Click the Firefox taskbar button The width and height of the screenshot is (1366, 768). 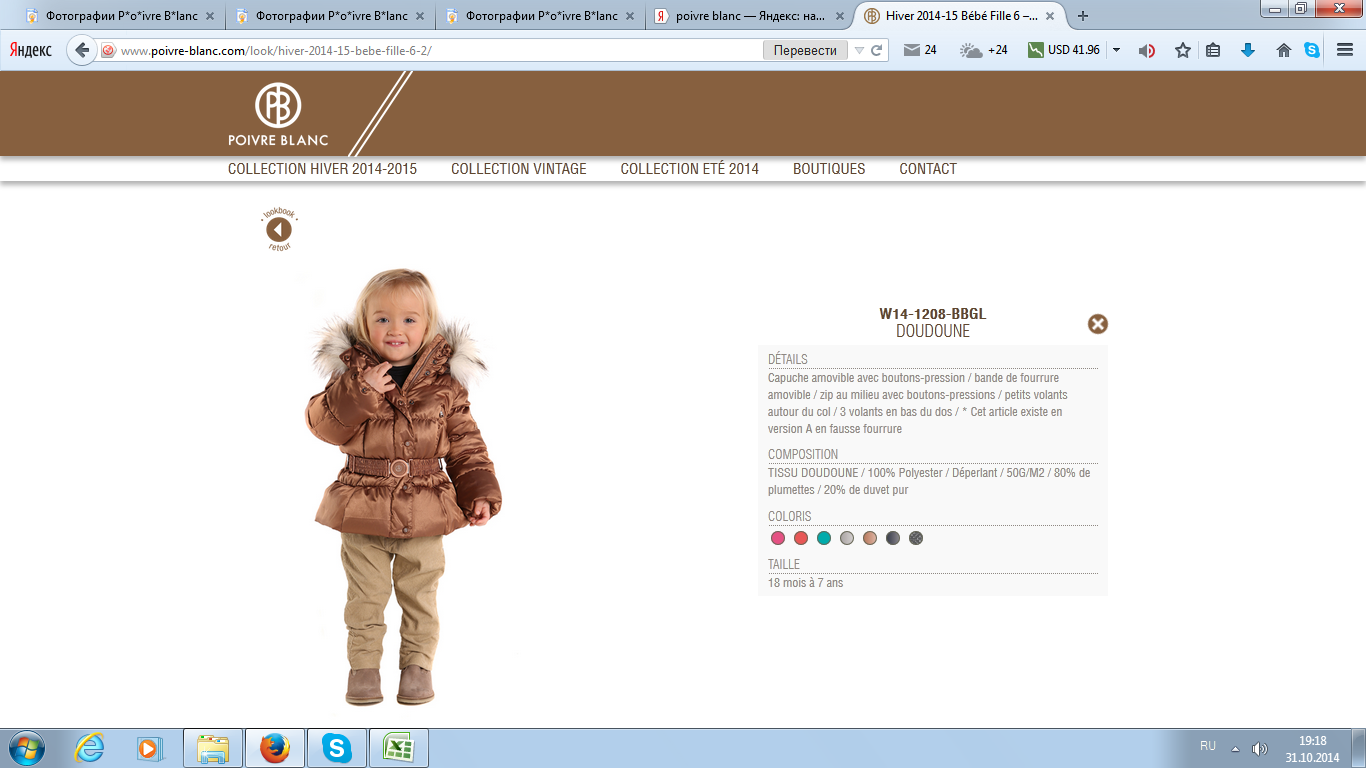[275, 748]
